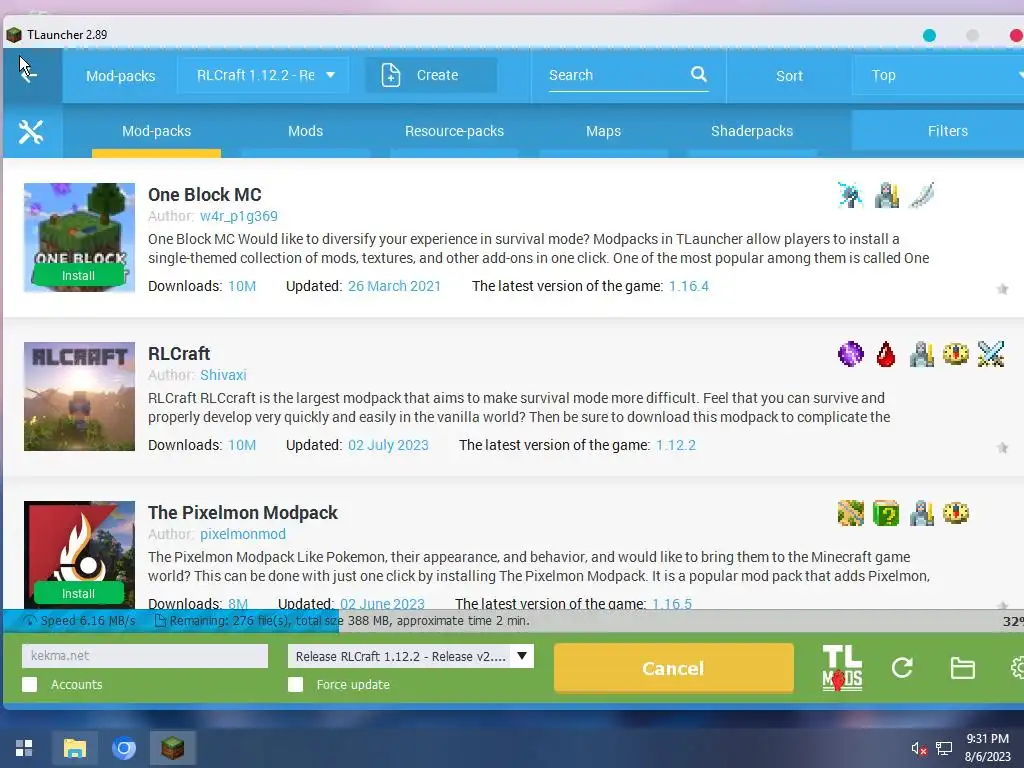Click RLCraft's compass clock category icon
1024x768 pixels.
[x=956, y=354]
